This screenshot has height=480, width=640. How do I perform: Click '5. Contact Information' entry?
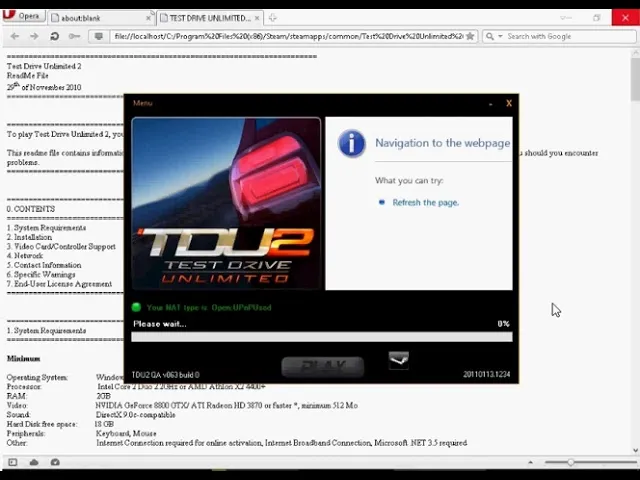44,265
